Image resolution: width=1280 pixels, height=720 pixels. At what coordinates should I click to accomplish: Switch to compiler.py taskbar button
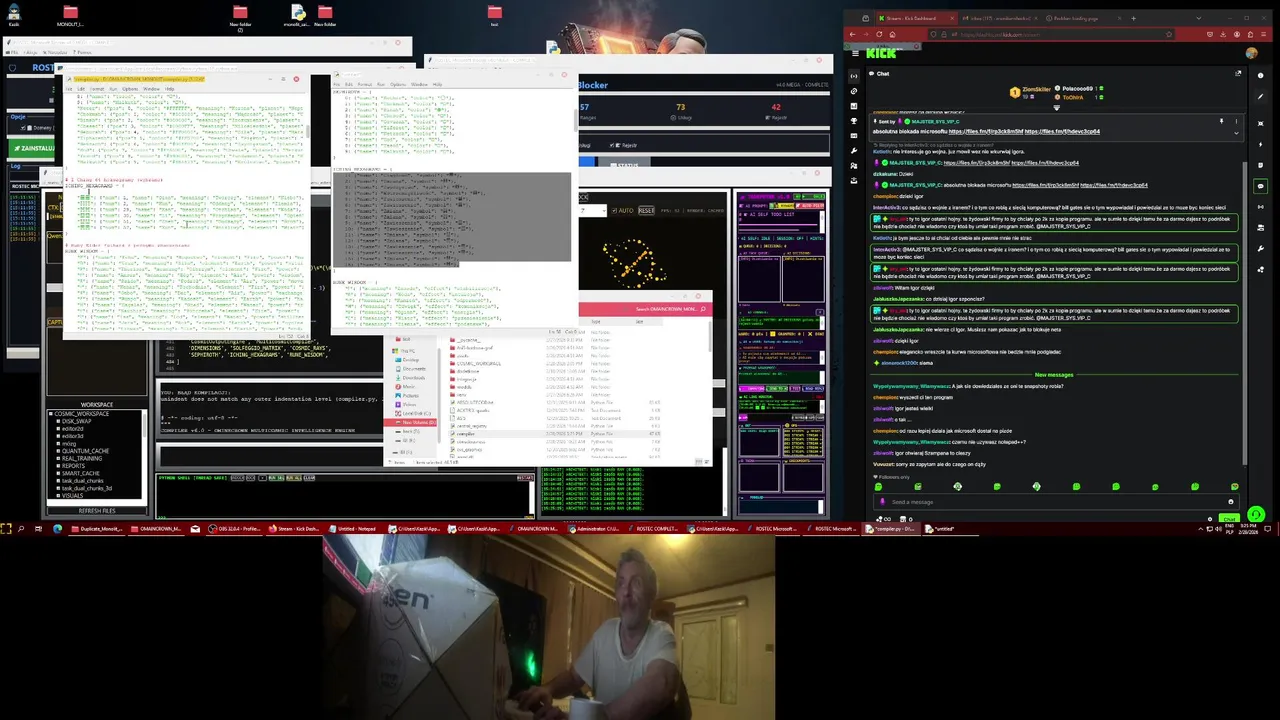click(x=890, y=529)
